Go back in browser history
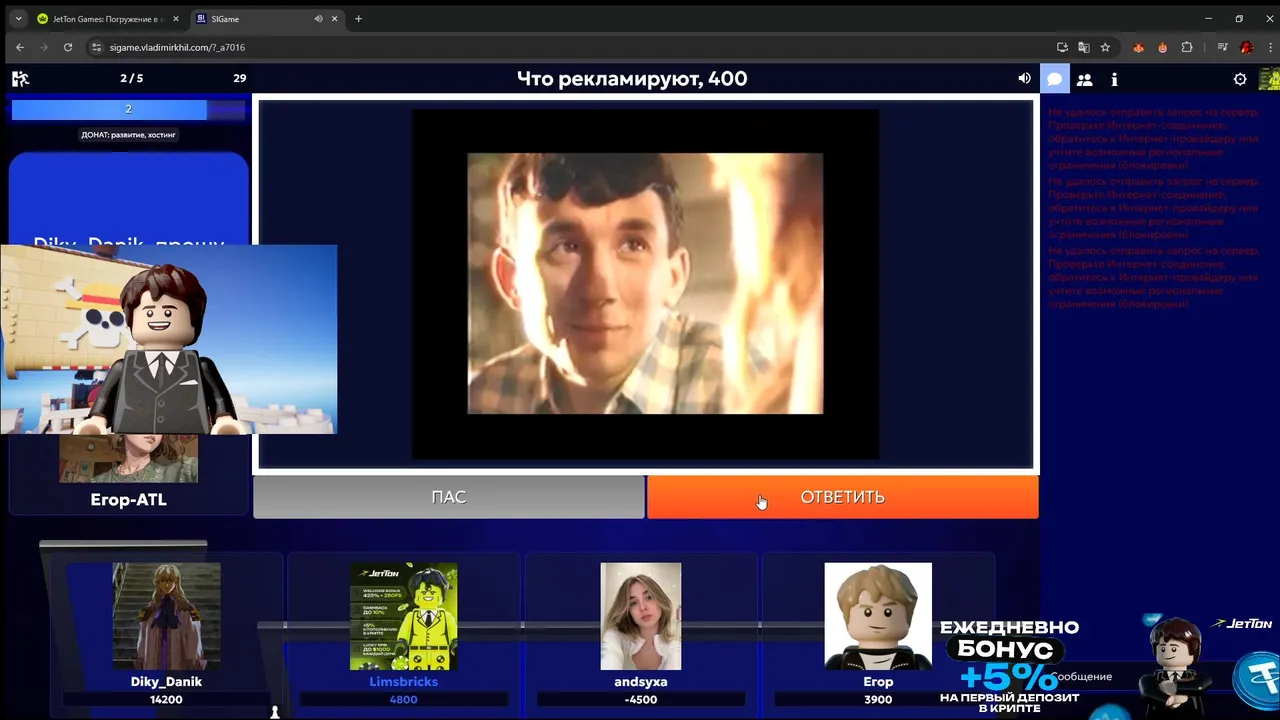The image size is (1280, 720). pyautogui.click(x=20, y=47)
